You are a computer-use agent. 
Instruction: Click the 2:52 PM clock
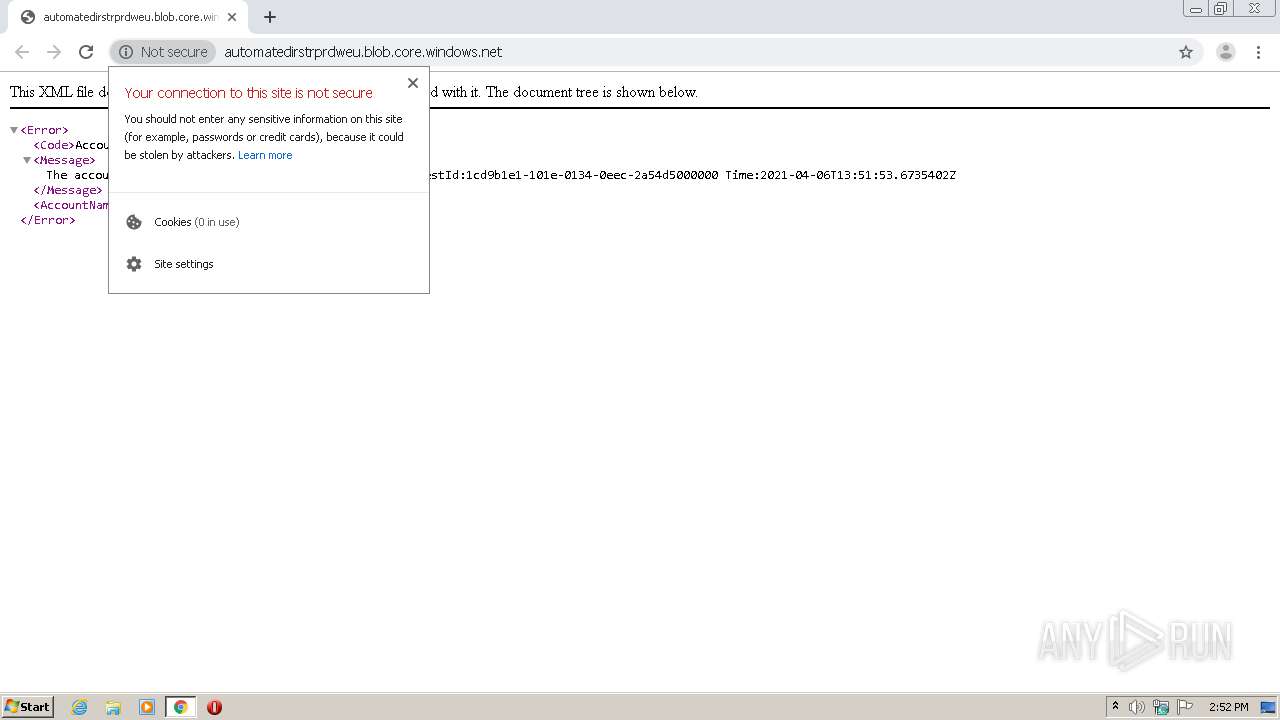click(x=1228, y=707)
